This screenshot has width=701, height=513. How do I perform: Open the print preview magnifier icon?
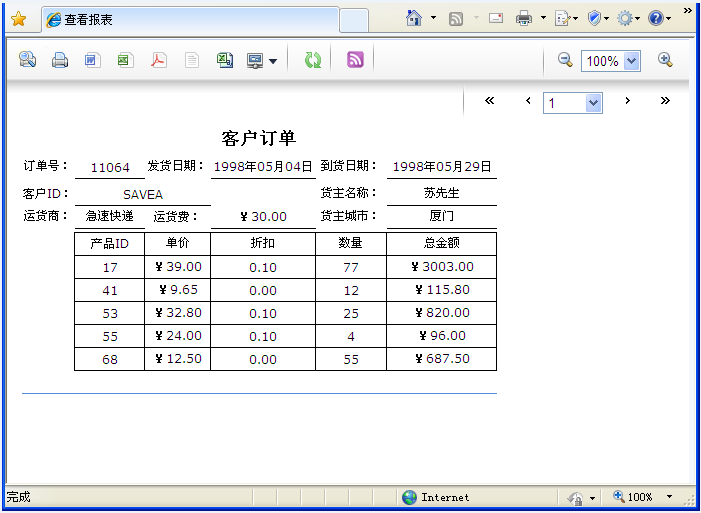[27, 59]
